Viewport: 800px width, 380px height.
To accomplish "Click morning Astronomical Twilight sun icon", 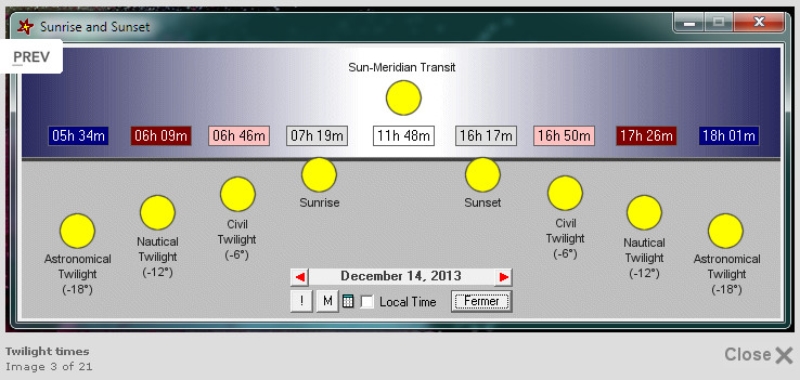I will [x=78, y=231].
